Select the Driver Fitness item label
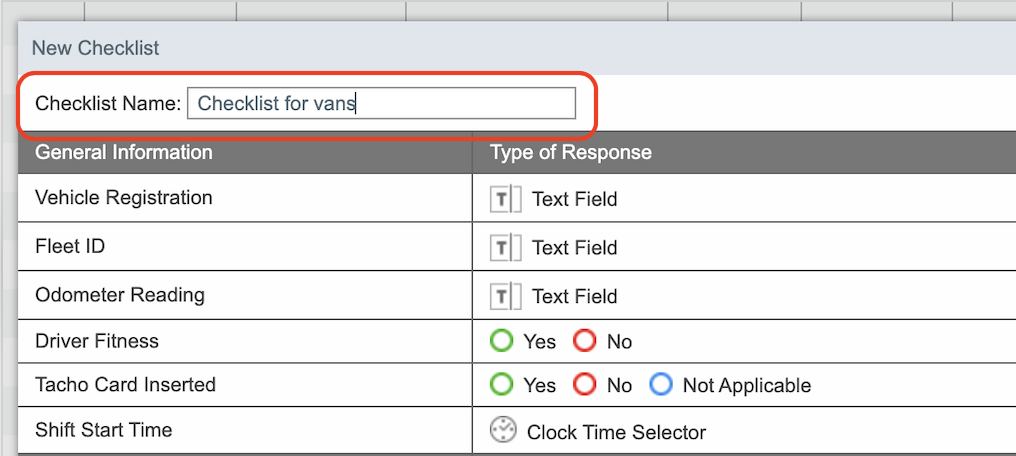1016x456 pixels. [97, 341]
